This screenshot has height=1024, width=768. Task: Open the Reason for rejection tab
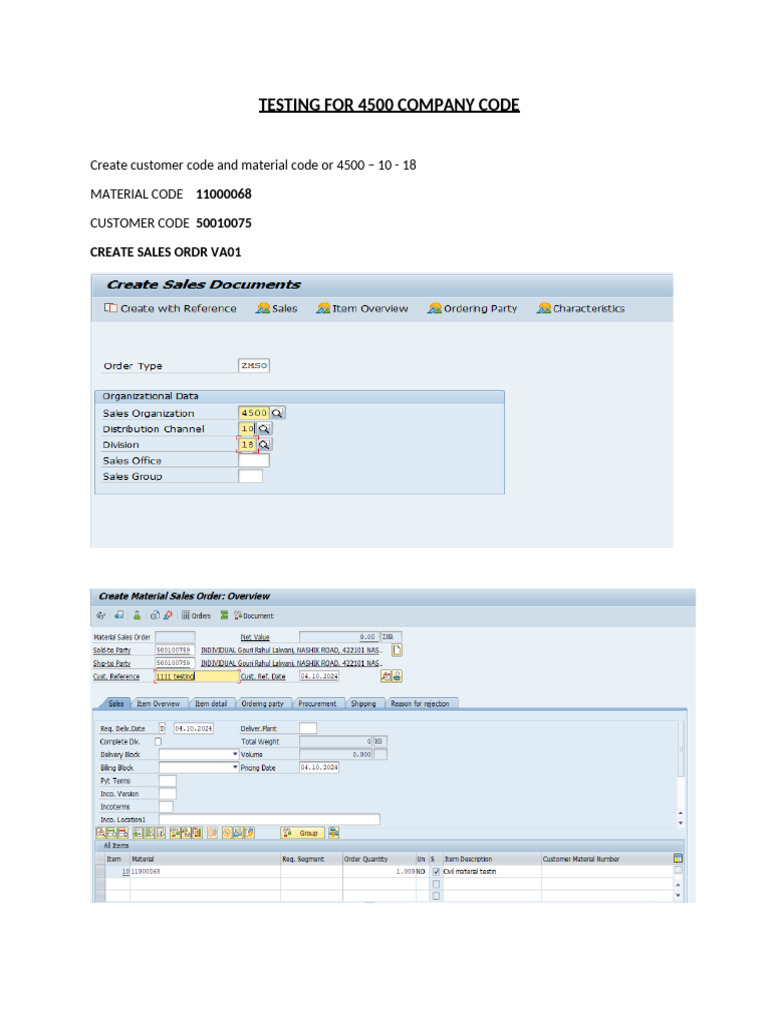tap(420, 703)
